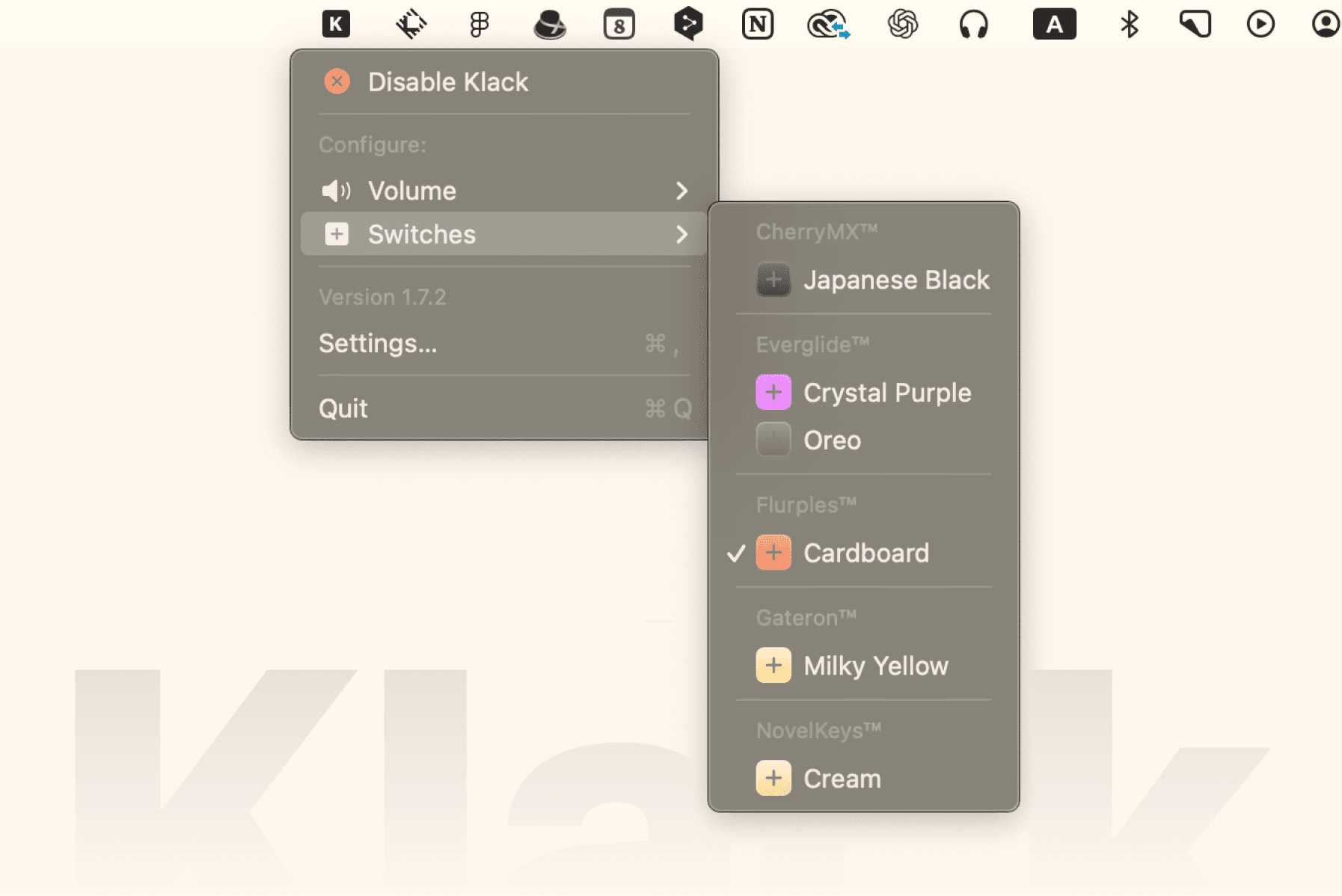This screenshot has width=1342, height=896.
Task: Click the Gateron™ section header
Action: 806,618
